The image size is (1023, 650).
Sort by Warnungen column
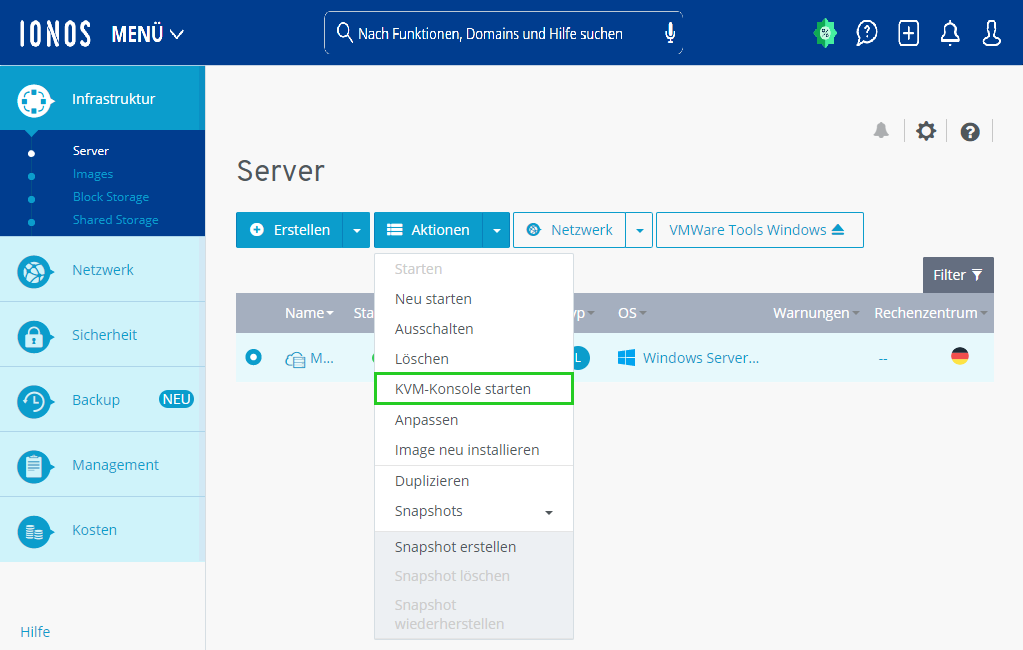(x=816, y=313)
